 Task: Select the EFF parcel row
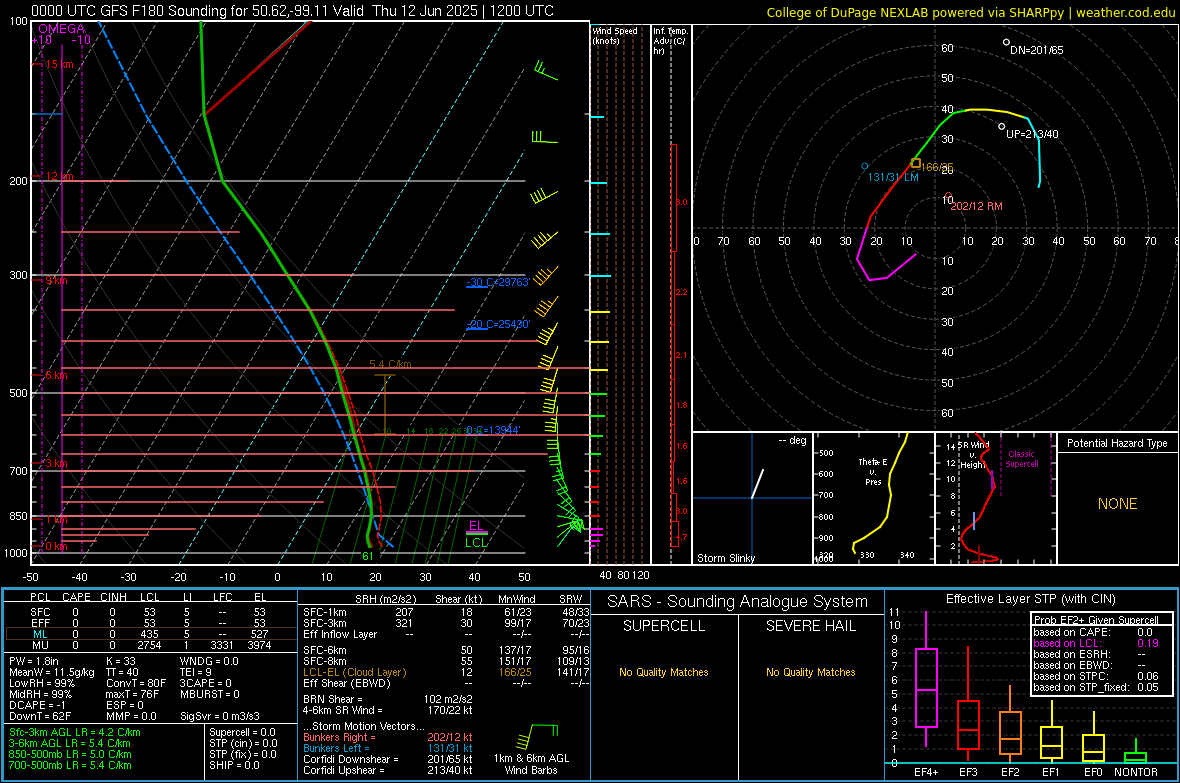tap(149, 623)
